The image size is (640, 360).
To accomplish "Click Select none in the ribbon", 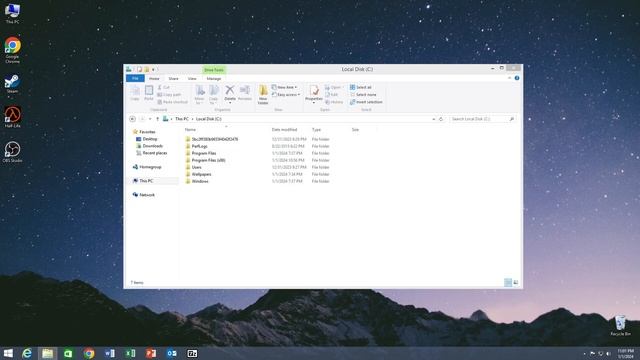I will point(363,95).
